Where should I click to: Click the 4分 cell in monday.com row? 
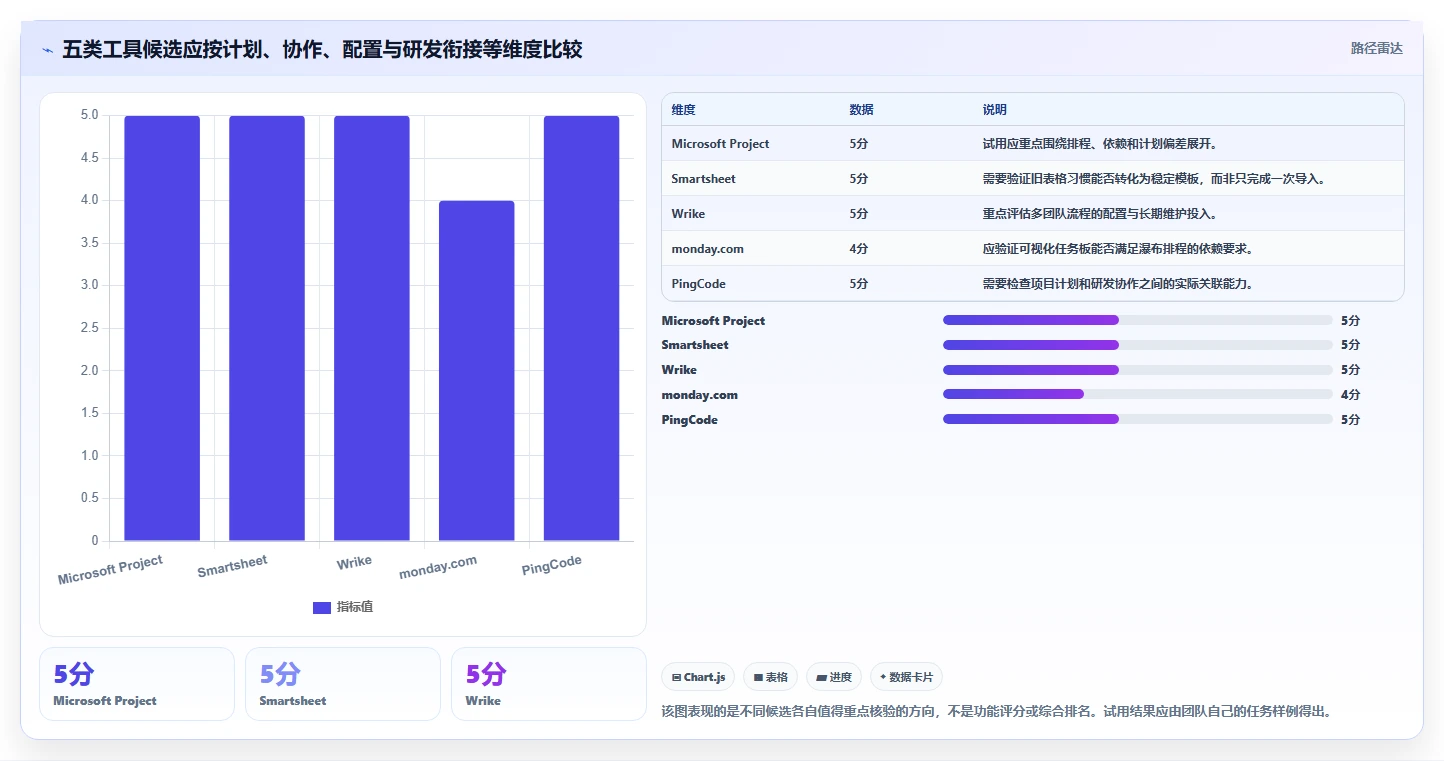point(859,249)
